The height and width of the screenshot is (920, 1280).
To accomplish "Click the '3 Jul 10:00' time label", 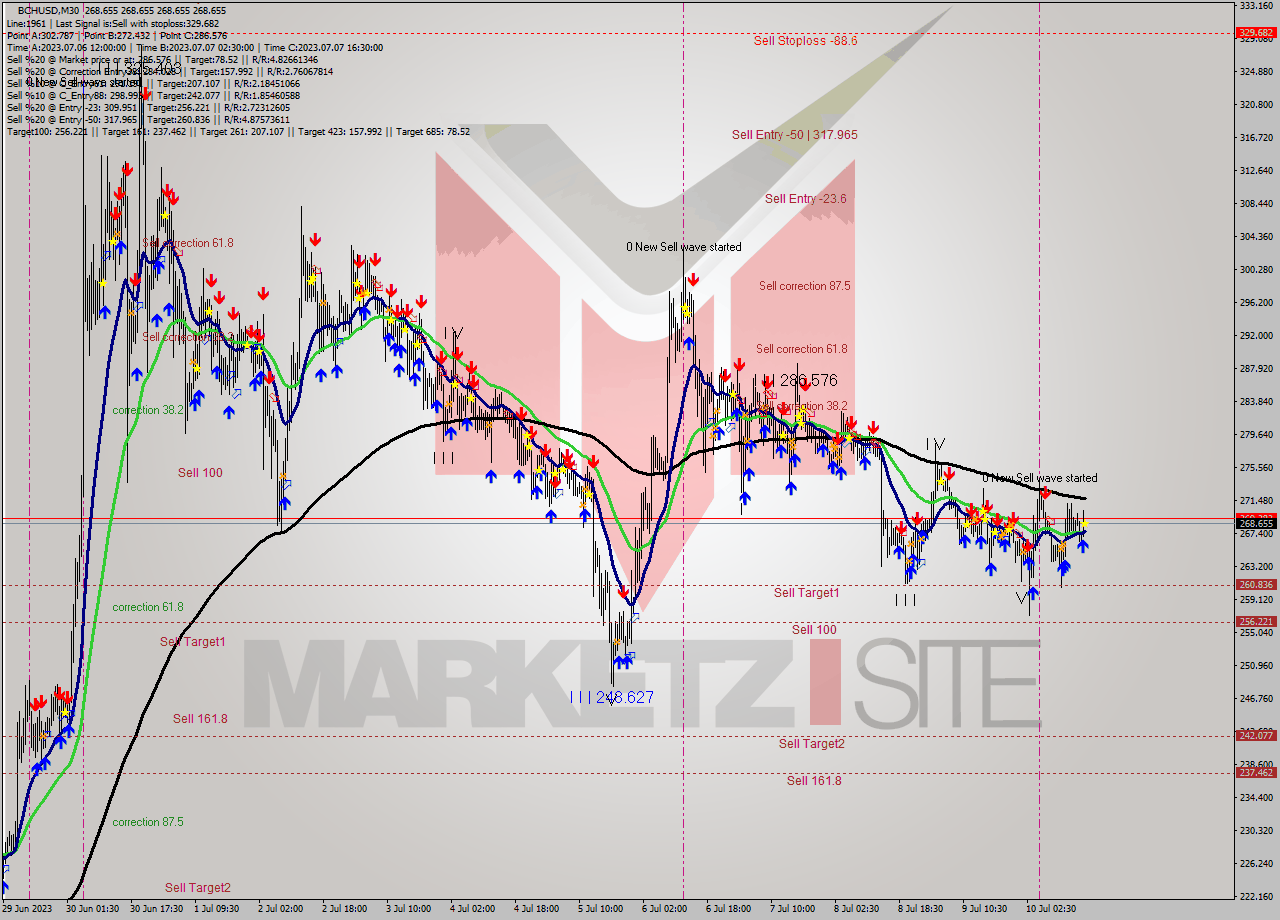I will pos(411,909).
